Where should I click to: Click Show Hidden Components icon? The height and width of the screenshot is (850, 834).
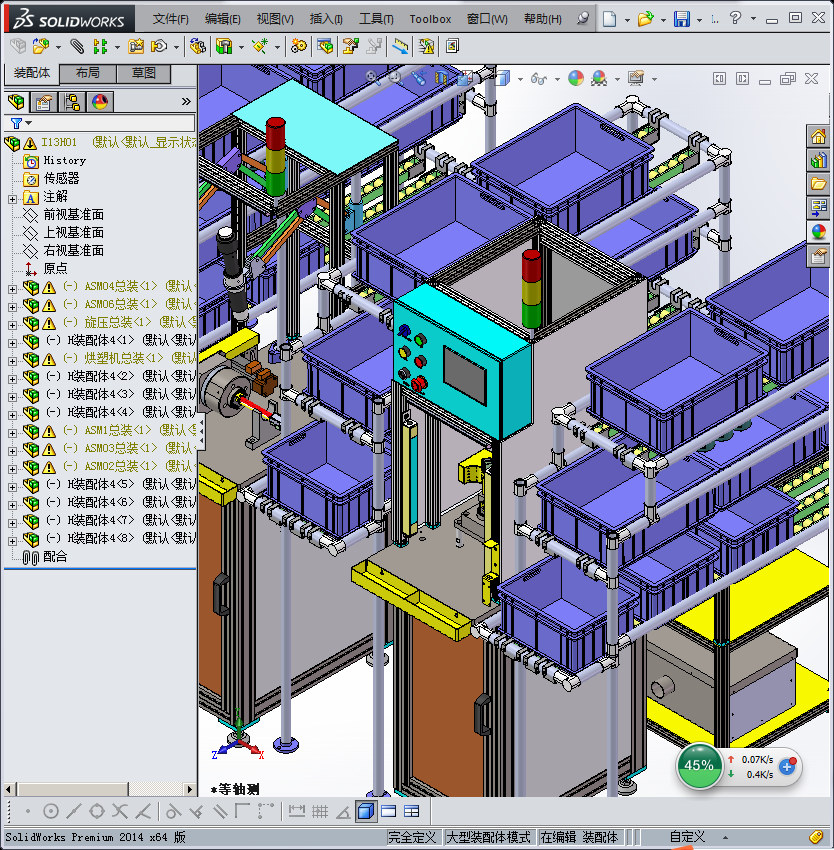coord(197,47)
